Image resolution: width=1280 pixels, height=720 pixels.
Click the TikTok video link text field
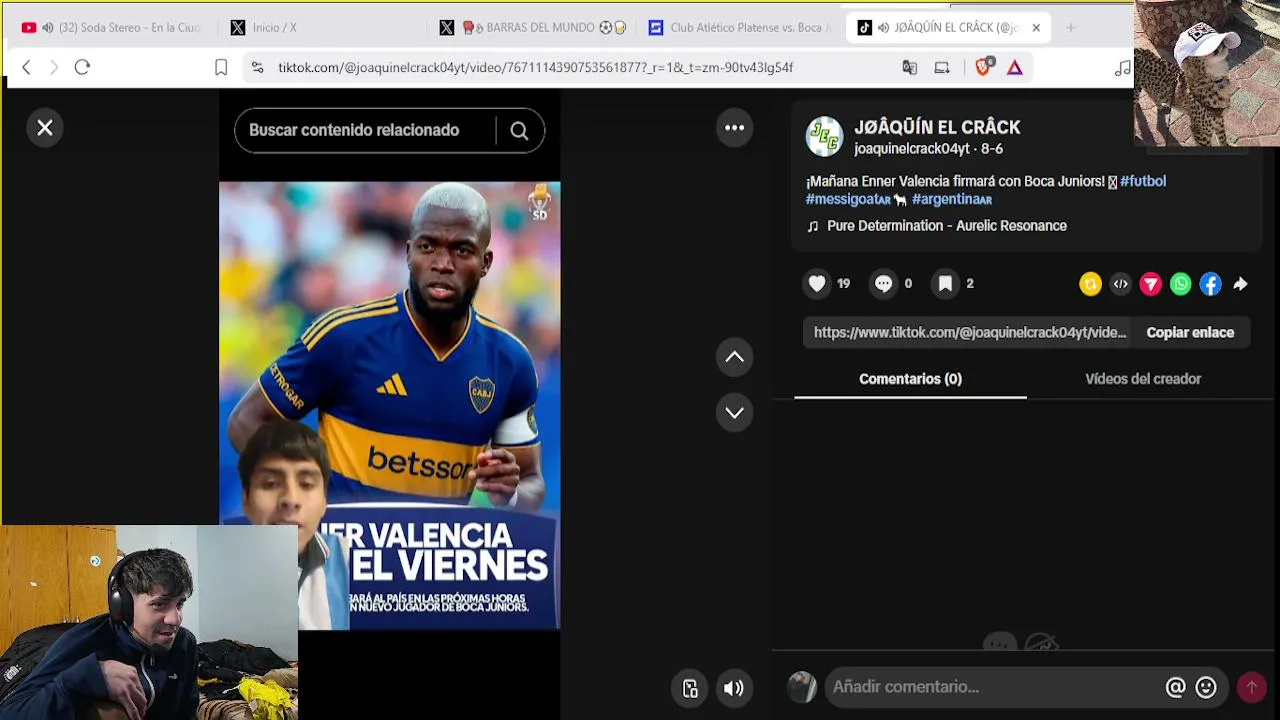[x=970, y=333]
